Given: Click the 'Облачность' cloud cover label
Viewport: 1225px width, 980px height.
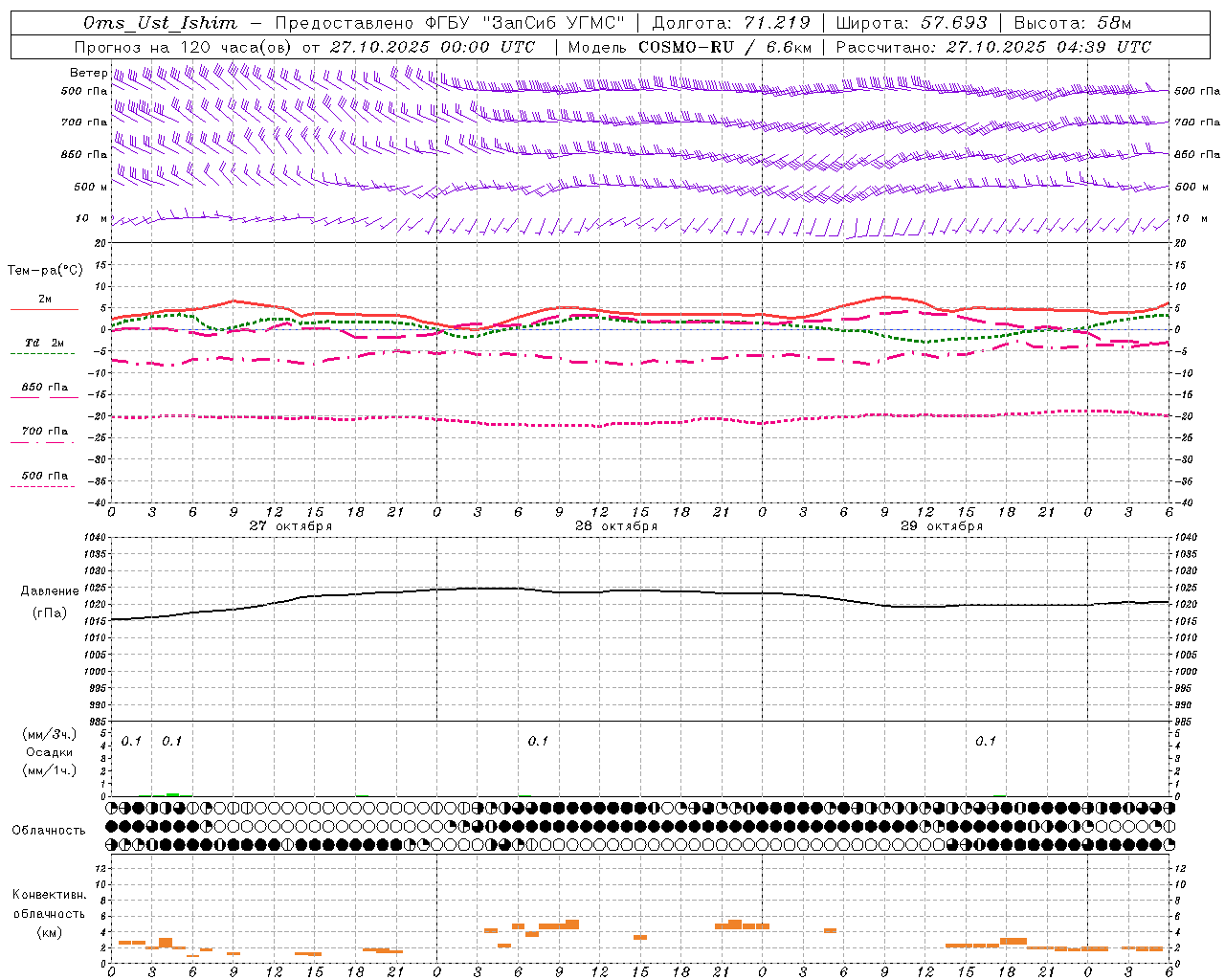Looking at the screenshot, I should (x=49, y=831).
